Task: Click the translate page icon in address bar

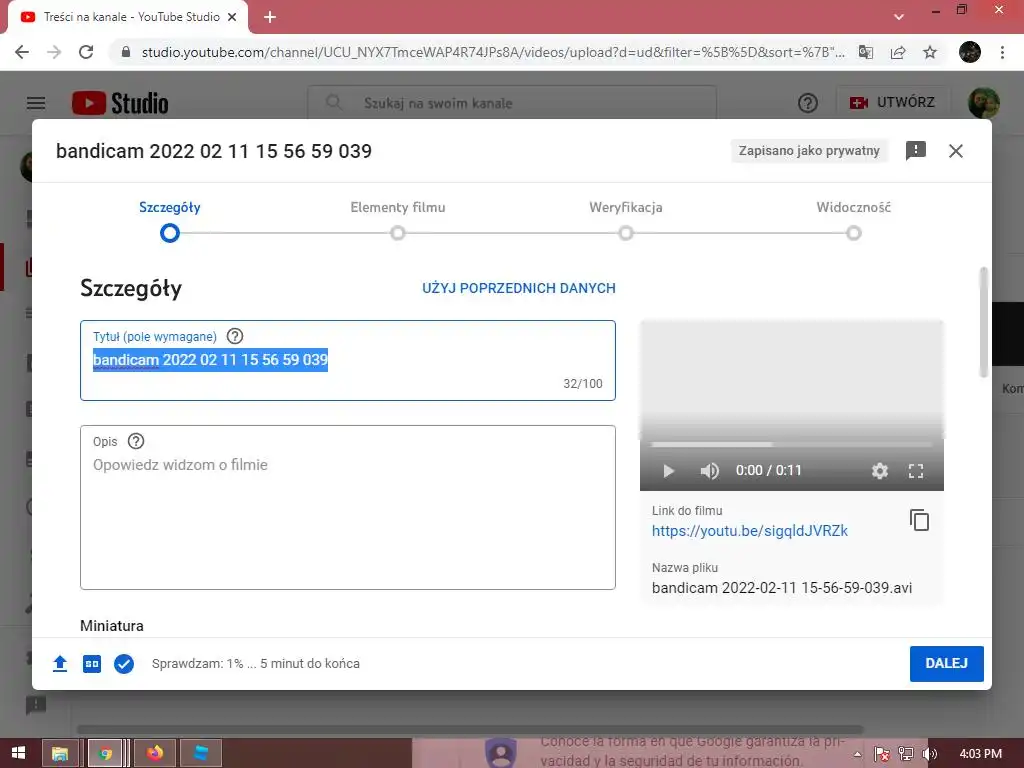Action: pyautogui.click(x=866, y=52)
